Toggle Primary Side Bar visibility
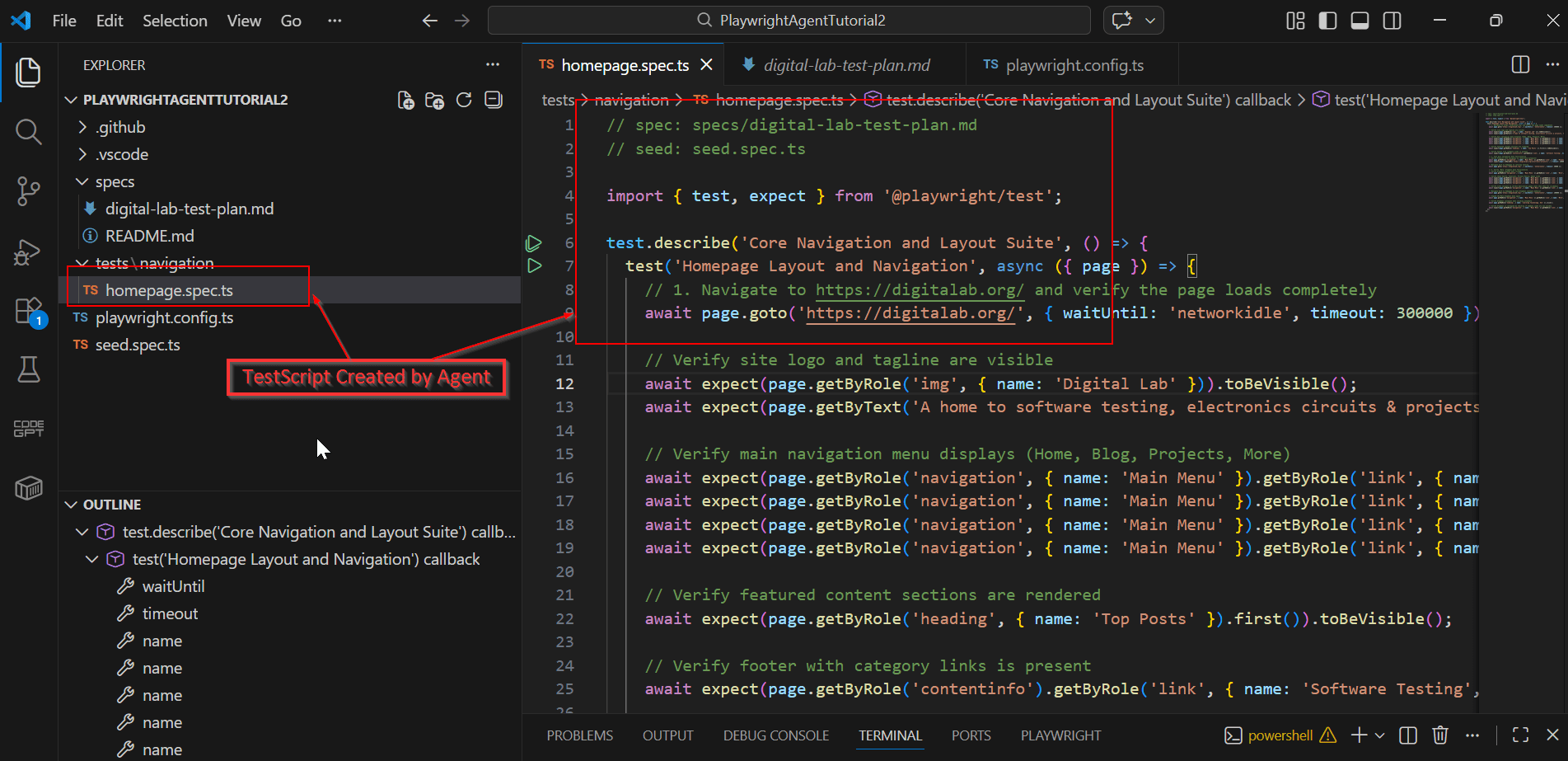The image size is (1568, 761). (1327, 21)
